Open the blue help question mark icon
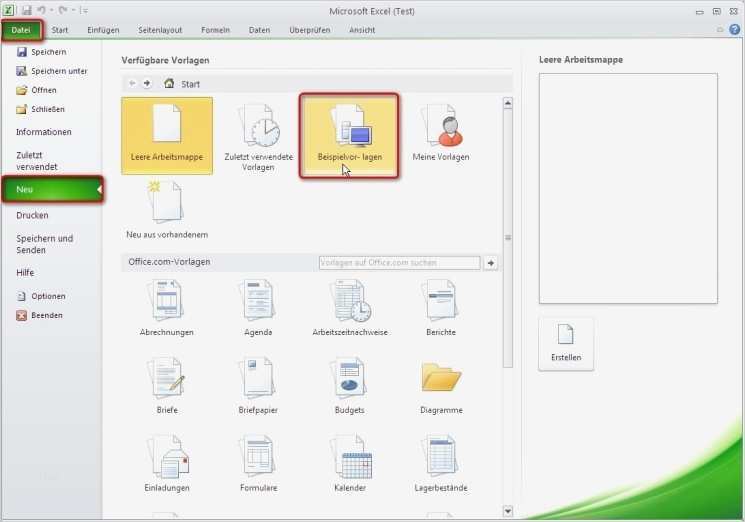 tap(735, 29)
